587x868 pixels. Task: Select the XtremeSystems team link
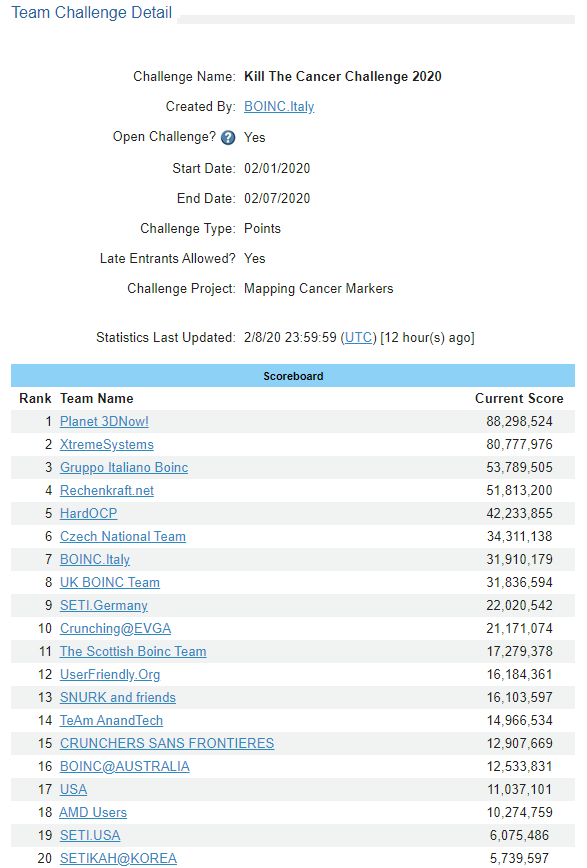[x=107, y=445]
